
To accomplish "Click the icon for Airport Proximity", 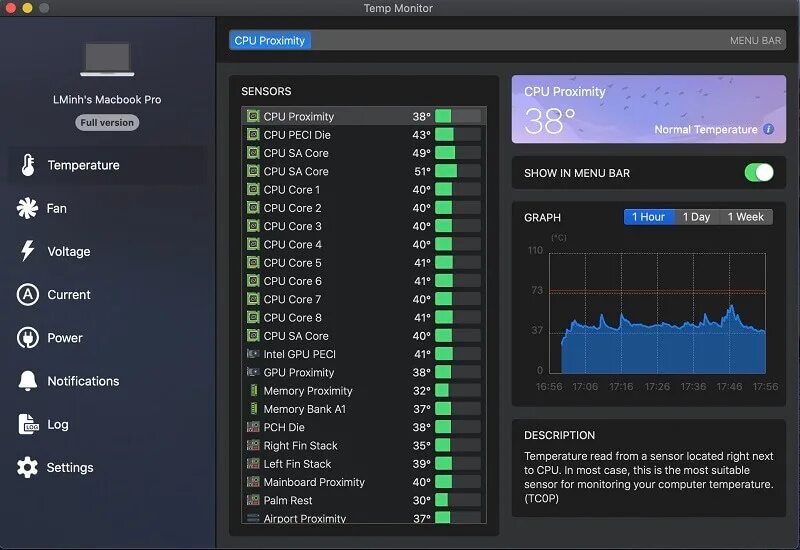I will pyautogui.click(x=253, y=518).
